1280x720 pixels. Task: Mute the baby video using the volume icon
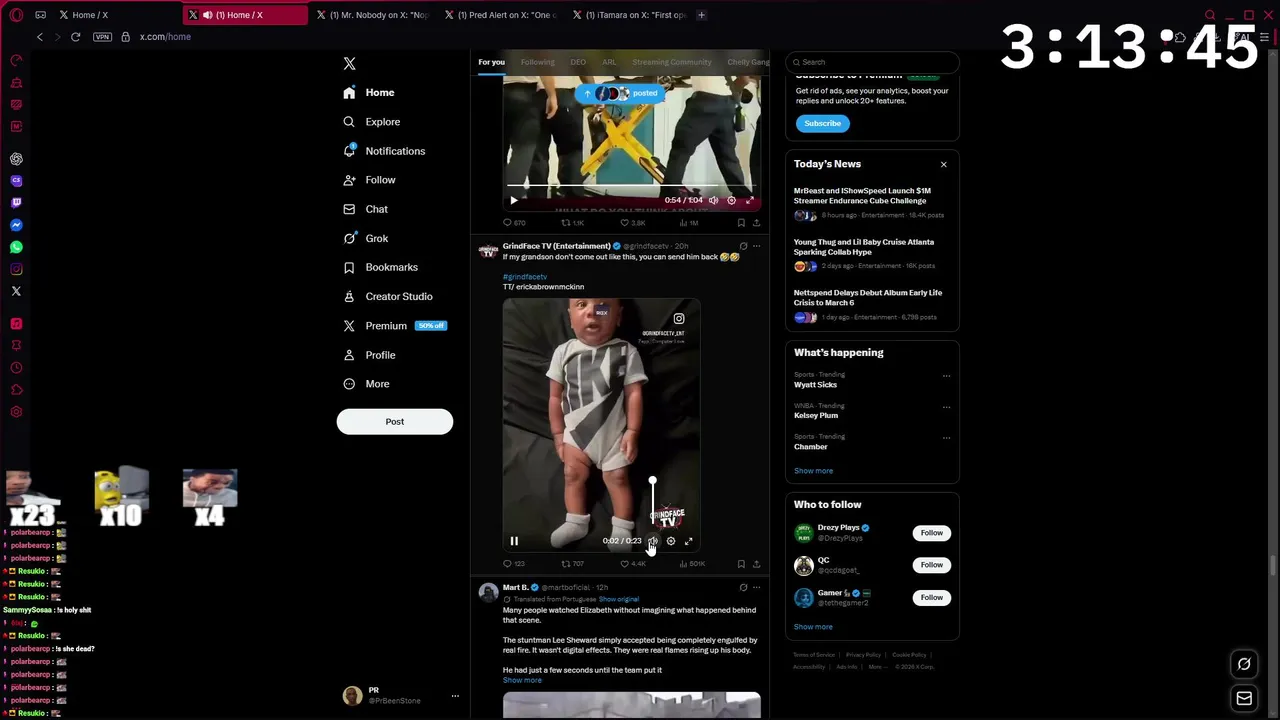[x=652, y=541]
